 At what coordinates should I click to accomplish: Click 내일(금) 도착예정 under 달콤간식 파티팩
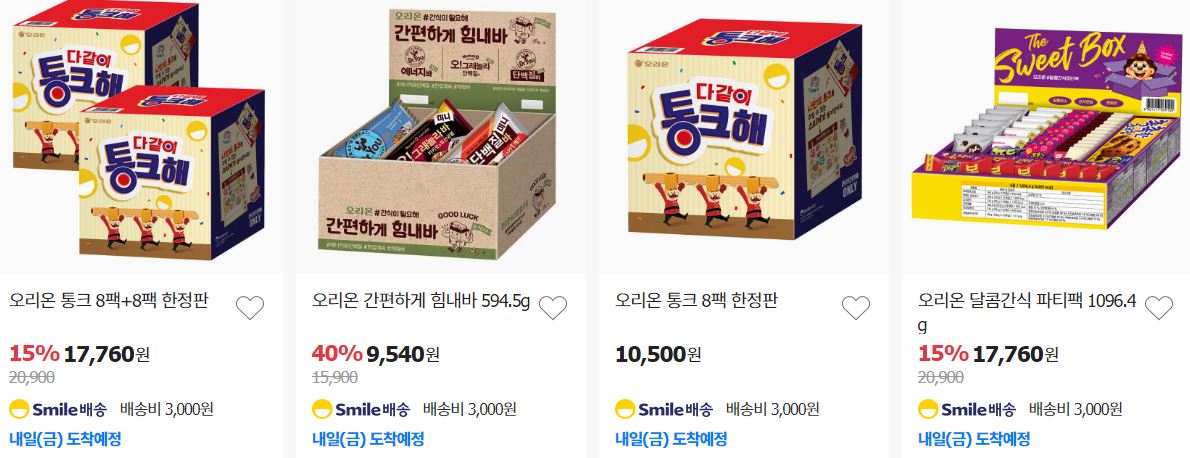pyautogui.click(x=974, y=439)
